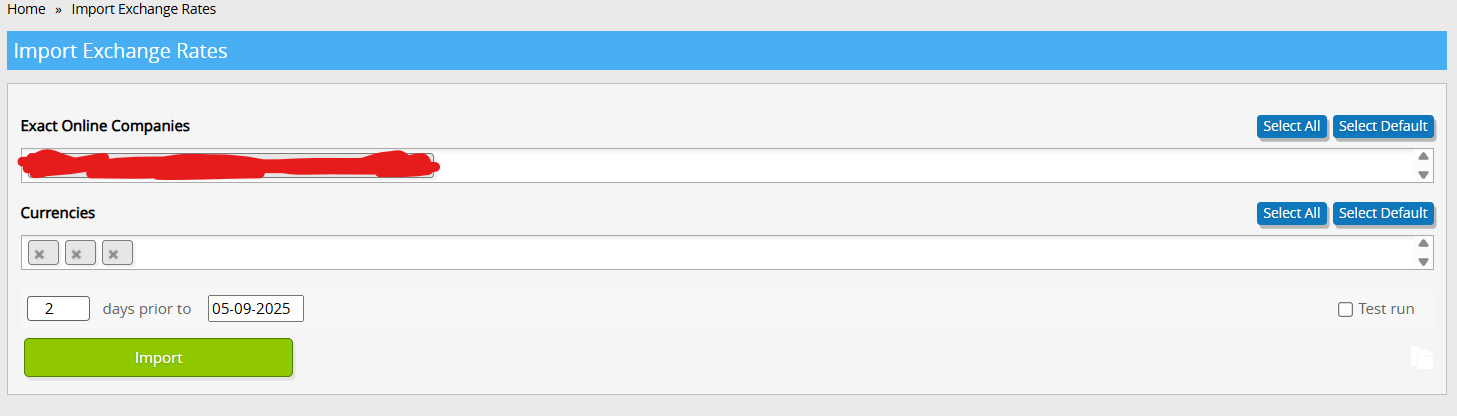Go to Home in the breadcrumb

pos(26,9)
